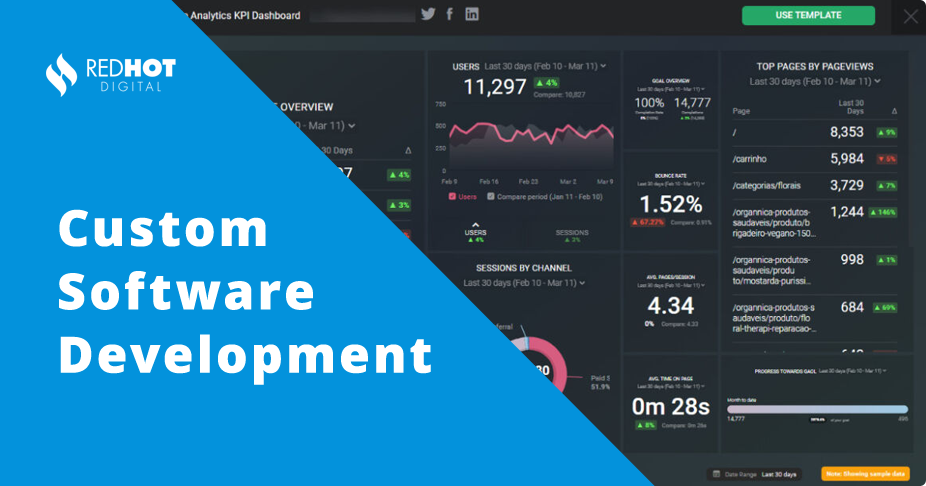The height and width of the screenshot is (486, 926).
Task: Click the red 5% badge for /carrinho
Action: click(x=886, y=159)
